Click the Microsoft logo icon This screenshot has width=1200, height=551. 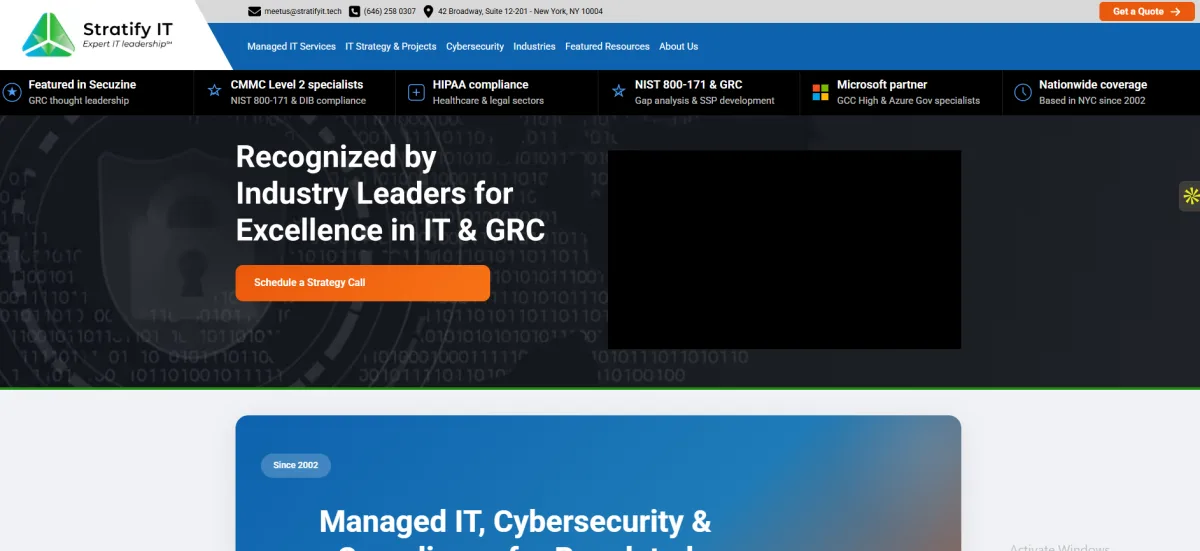[x=820, y=92]
